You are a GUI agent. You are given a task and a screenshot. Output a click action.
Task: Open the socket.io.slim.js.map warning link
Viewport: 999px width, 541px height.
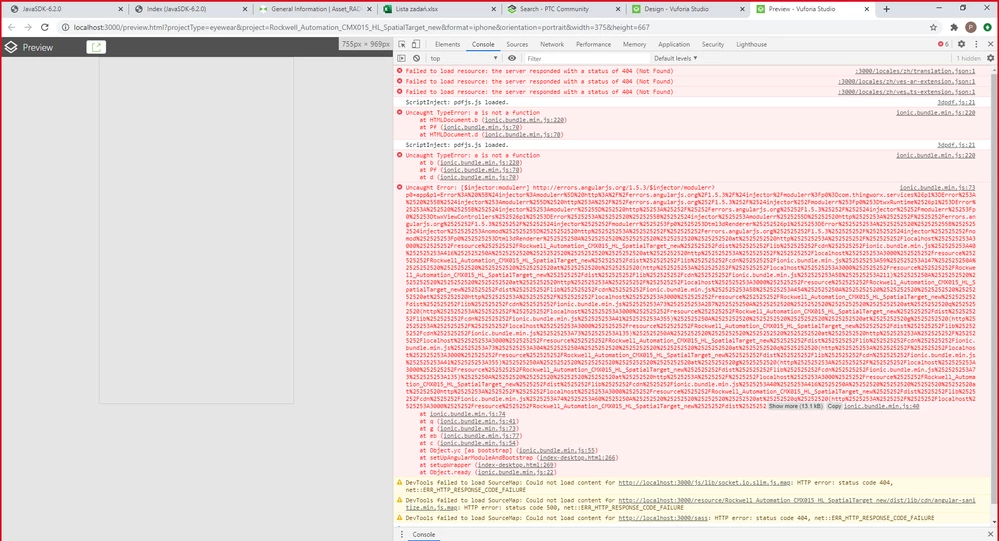pos(704,482)
